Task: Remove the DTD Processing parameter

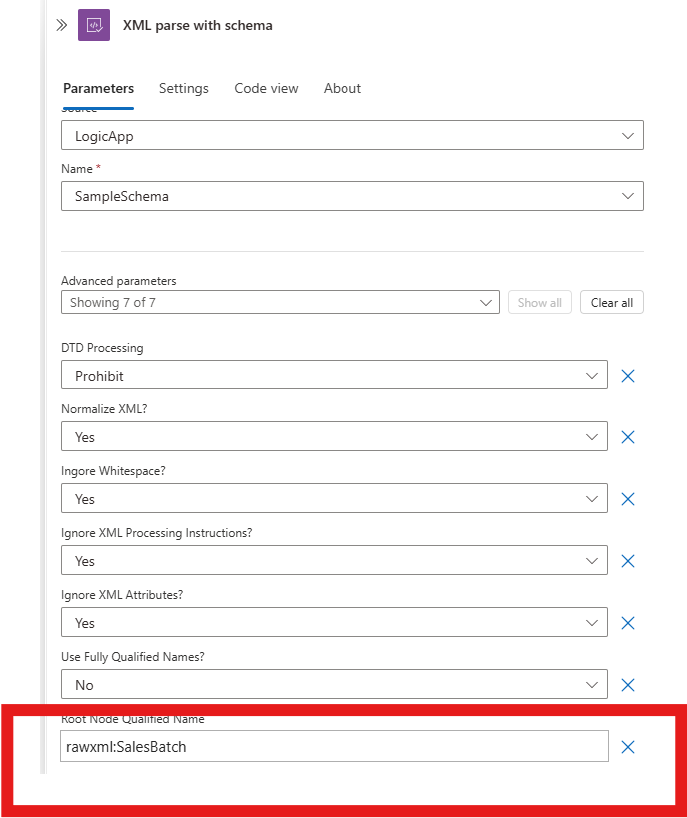Action: 628,376
